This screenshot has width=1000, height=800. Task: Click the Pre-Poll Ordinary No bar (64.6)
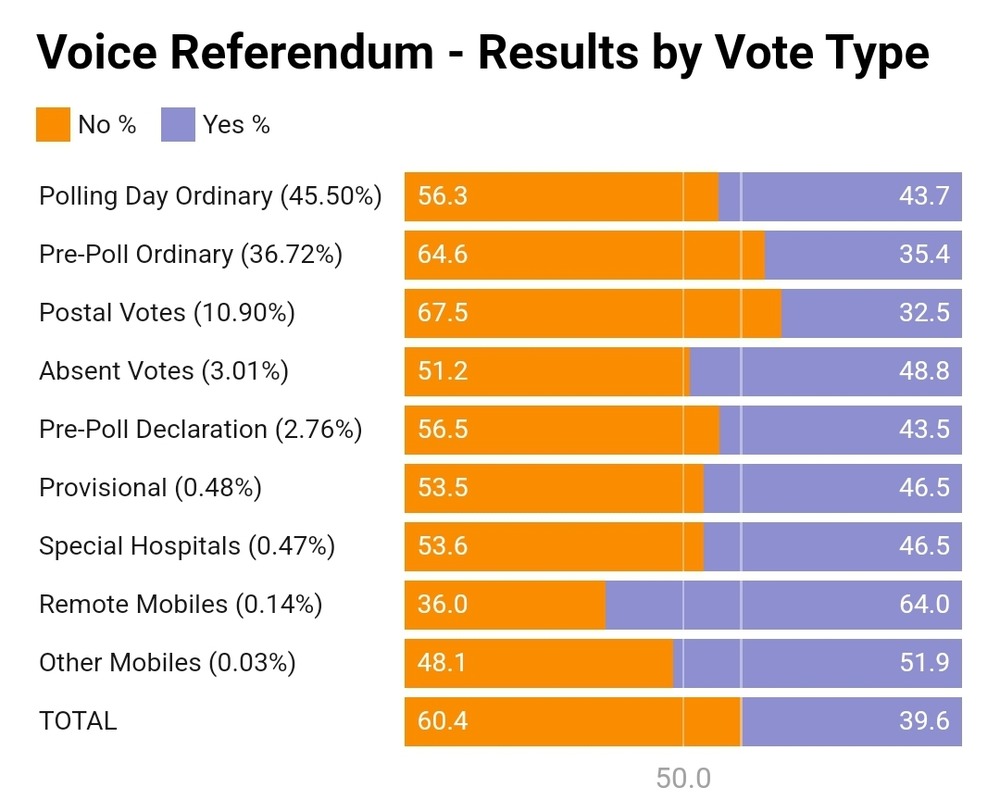[x=584, y=255]
